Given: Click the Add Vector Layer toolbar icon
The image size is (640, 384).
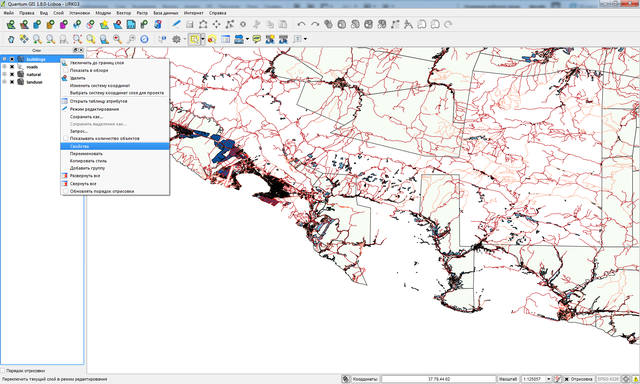Looking at the screenshot, I should 11,24.
